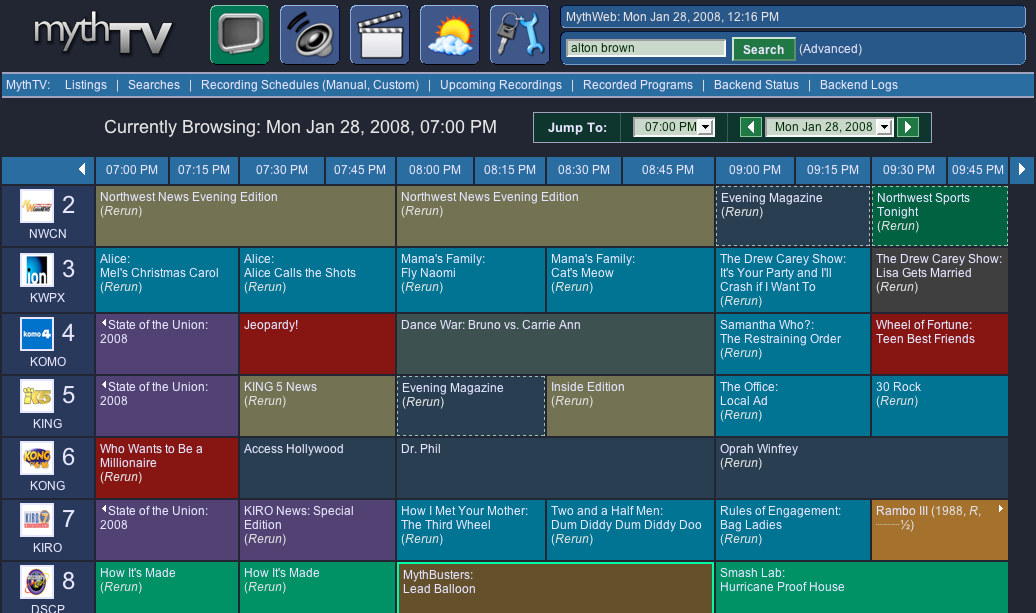Image resolution: width=1036 pixels, height=613 pixels.
Task: Click the KOMO 4 channel logo
Action: pos(37,334)
